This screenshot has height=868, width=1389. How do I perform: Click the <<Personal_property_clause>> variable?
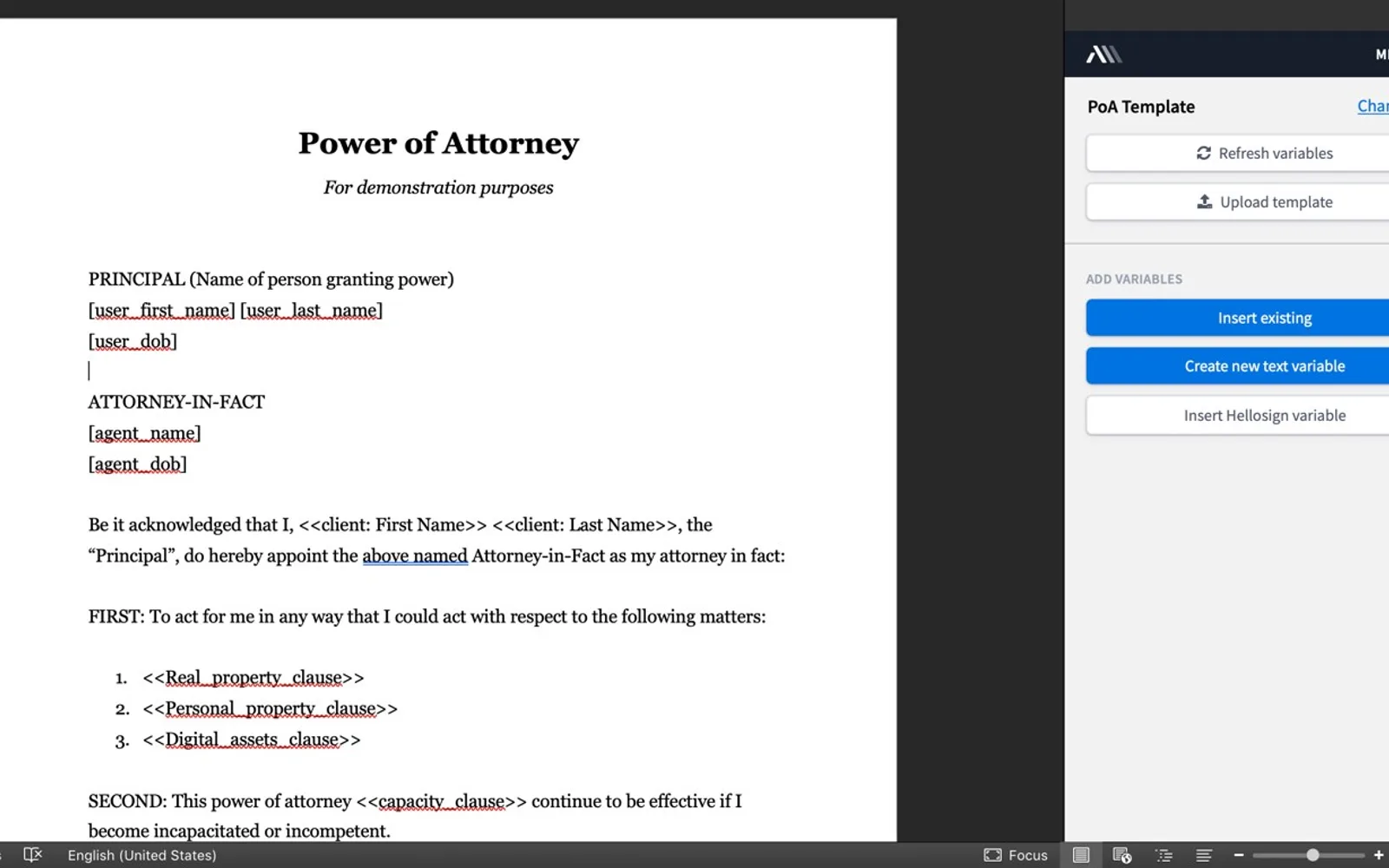tap(270, 709)
